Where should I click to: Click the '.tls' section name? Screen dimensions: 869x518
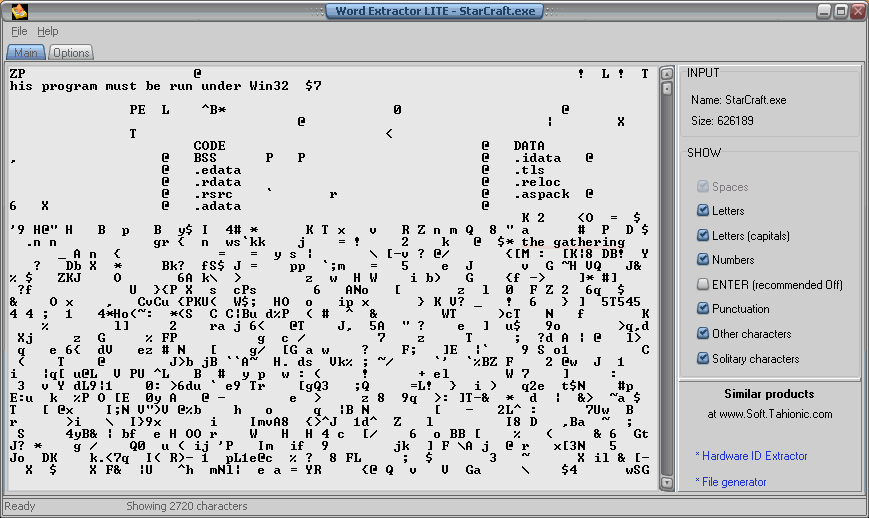coord(529,170)
